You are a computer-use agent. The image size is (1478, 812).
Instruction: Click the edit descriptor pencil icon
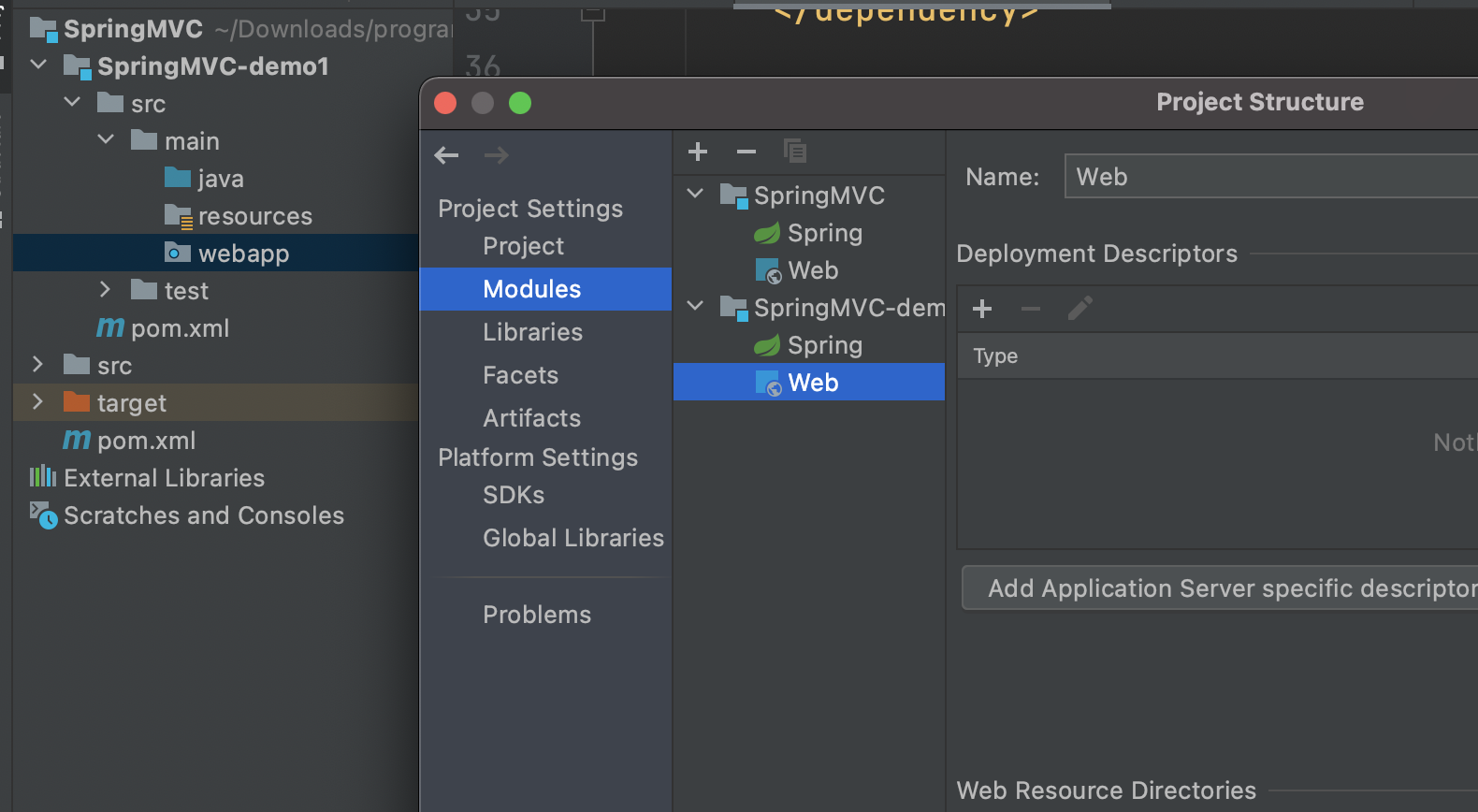pos(1080,309)
